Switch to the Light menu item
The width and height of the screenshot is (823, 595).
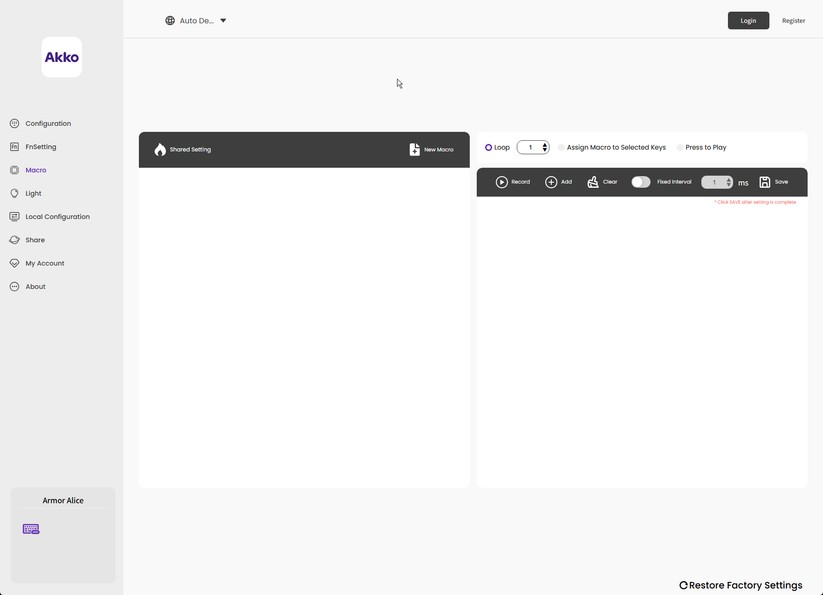pos(34,194)
